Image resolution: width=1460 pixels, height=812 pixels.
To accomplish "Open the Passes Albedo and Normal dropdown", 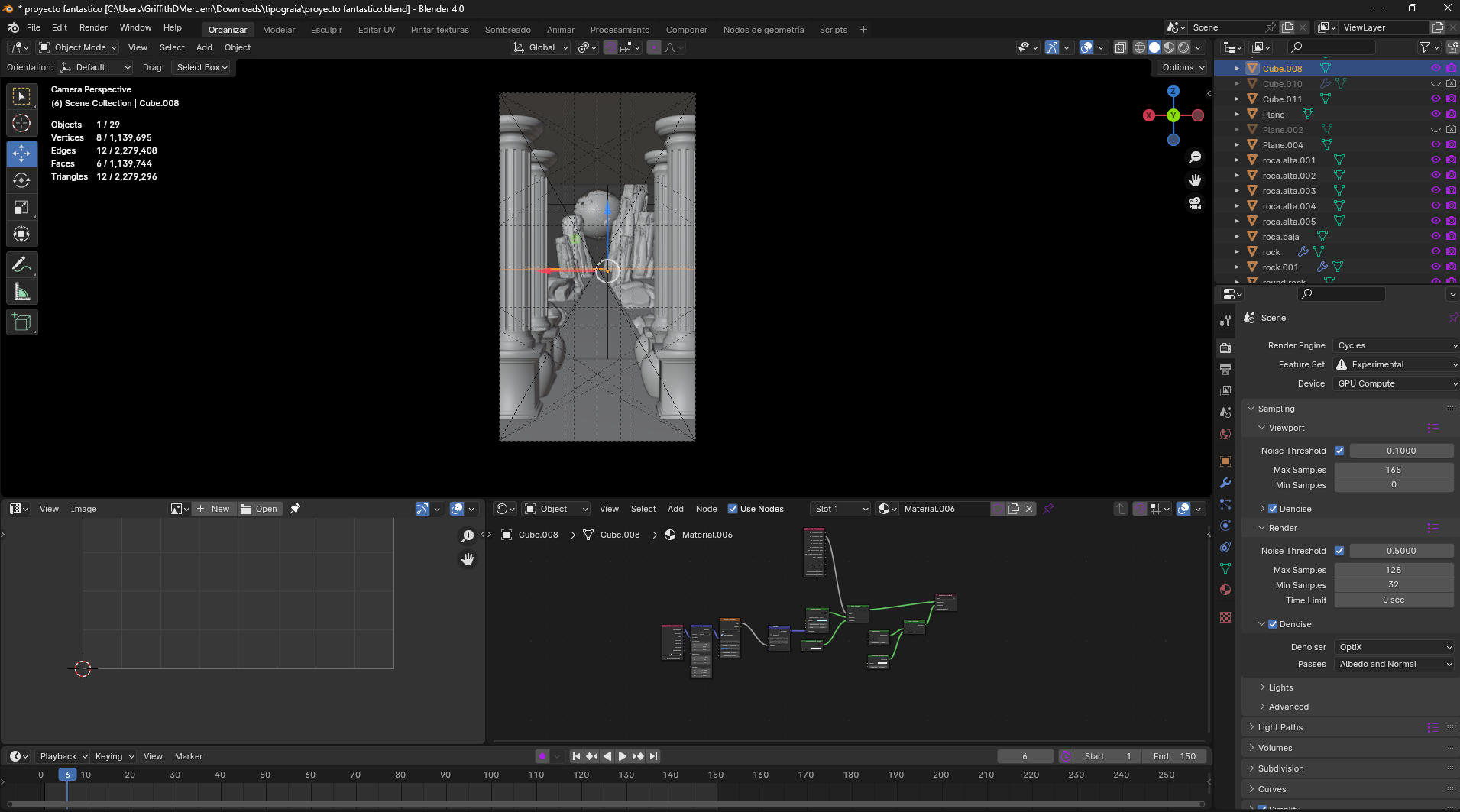I will pos(1394,664).
